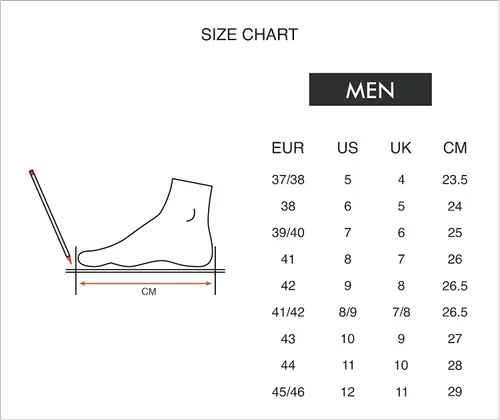Click UK size 7/8 value
The width and height of the screenshot is (500, 420).
401,312
